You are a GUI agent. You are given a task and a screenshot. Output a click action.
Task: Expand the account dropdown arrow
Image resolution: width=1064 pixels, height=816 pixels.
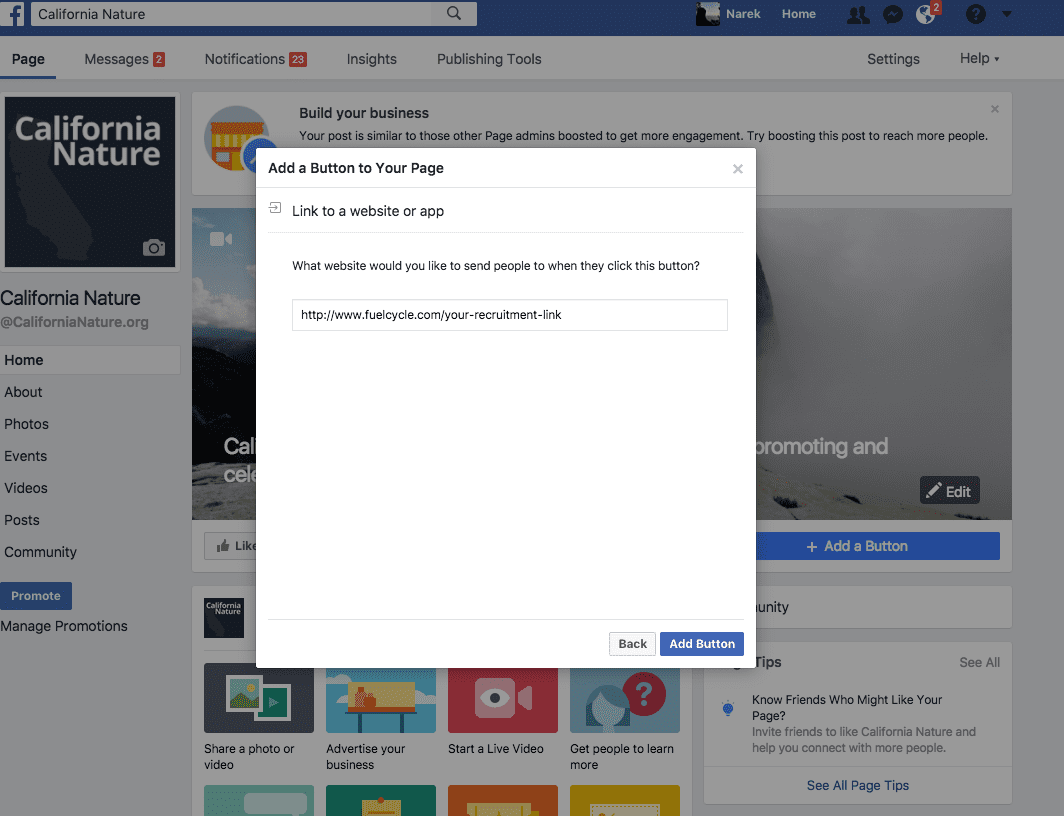(1006, 14)
